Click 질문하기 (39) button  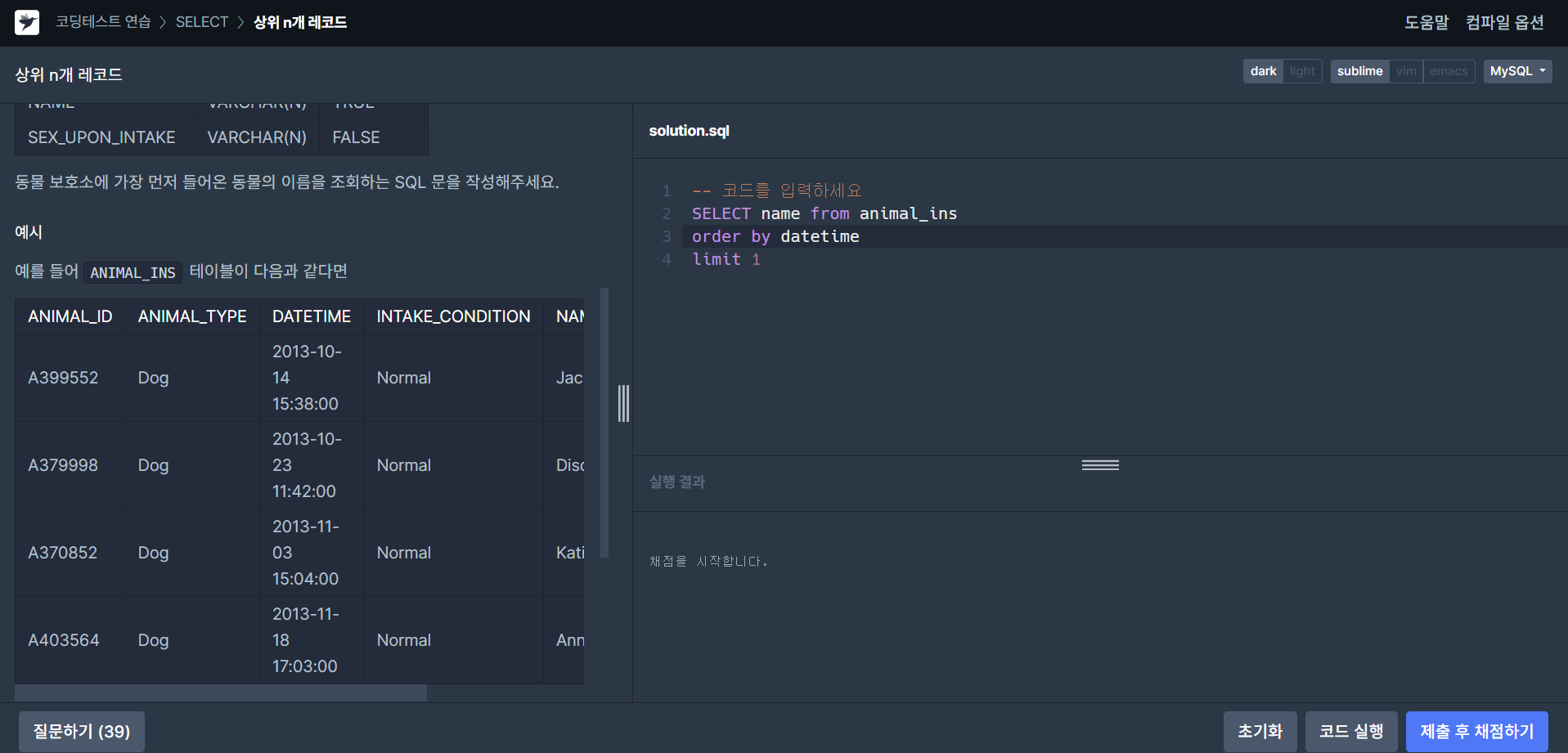82,731
